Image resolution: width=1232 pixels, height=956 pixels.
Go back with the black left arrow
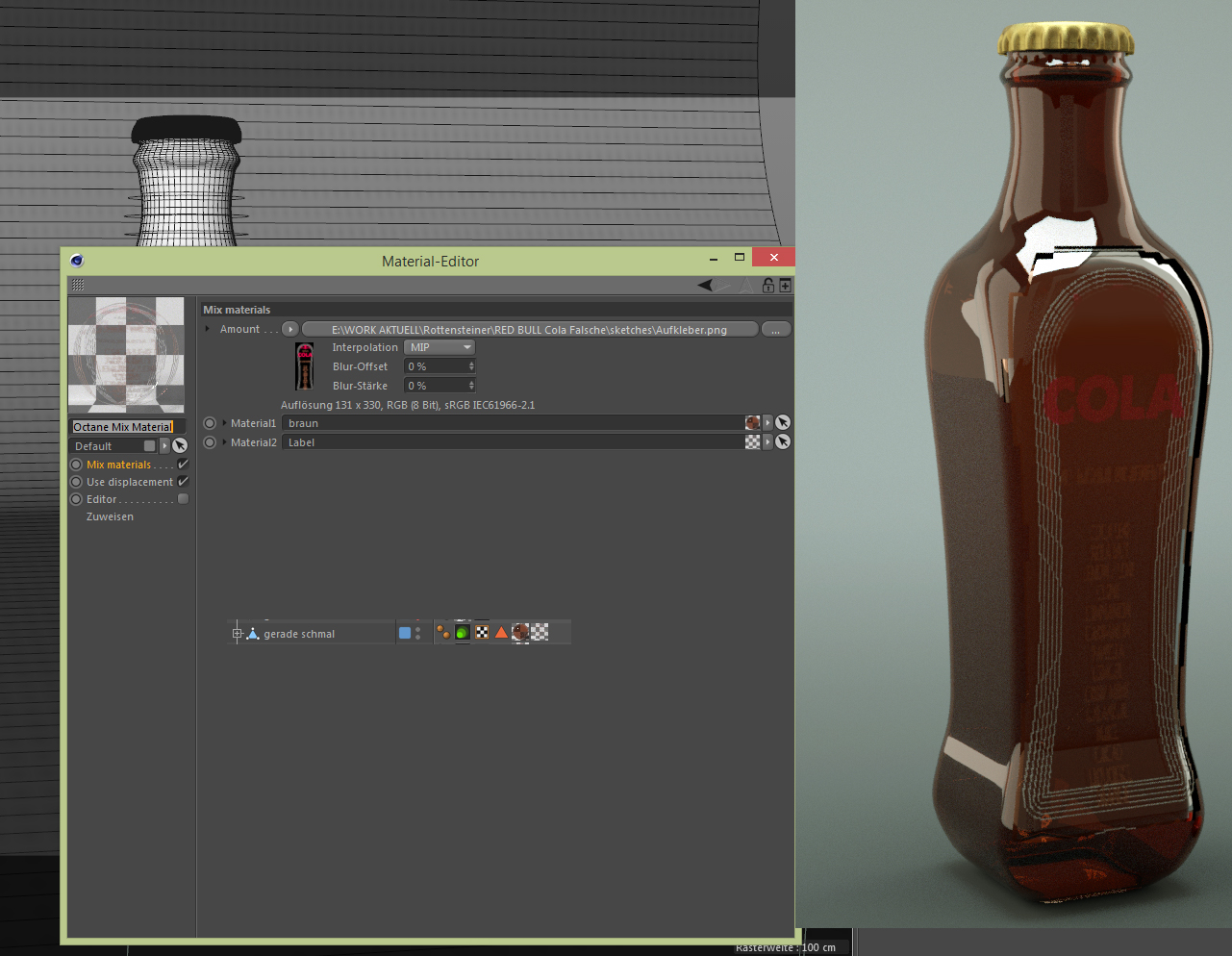tap(707, 286)
